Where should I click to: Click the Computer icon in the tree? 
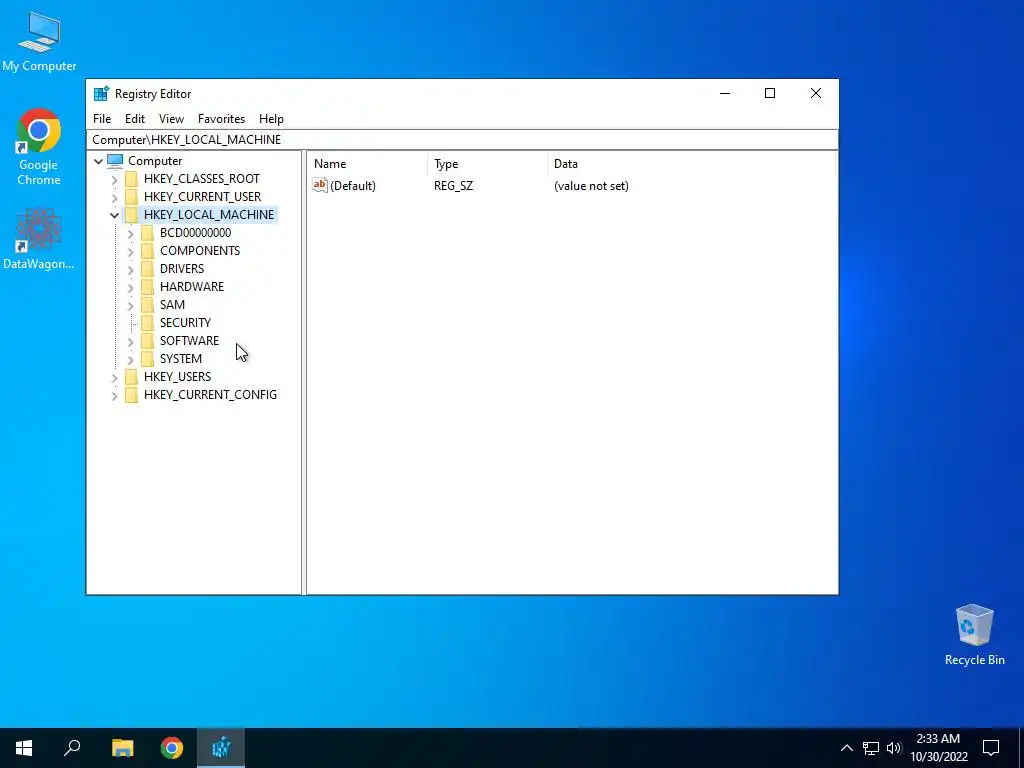point(115,161)
